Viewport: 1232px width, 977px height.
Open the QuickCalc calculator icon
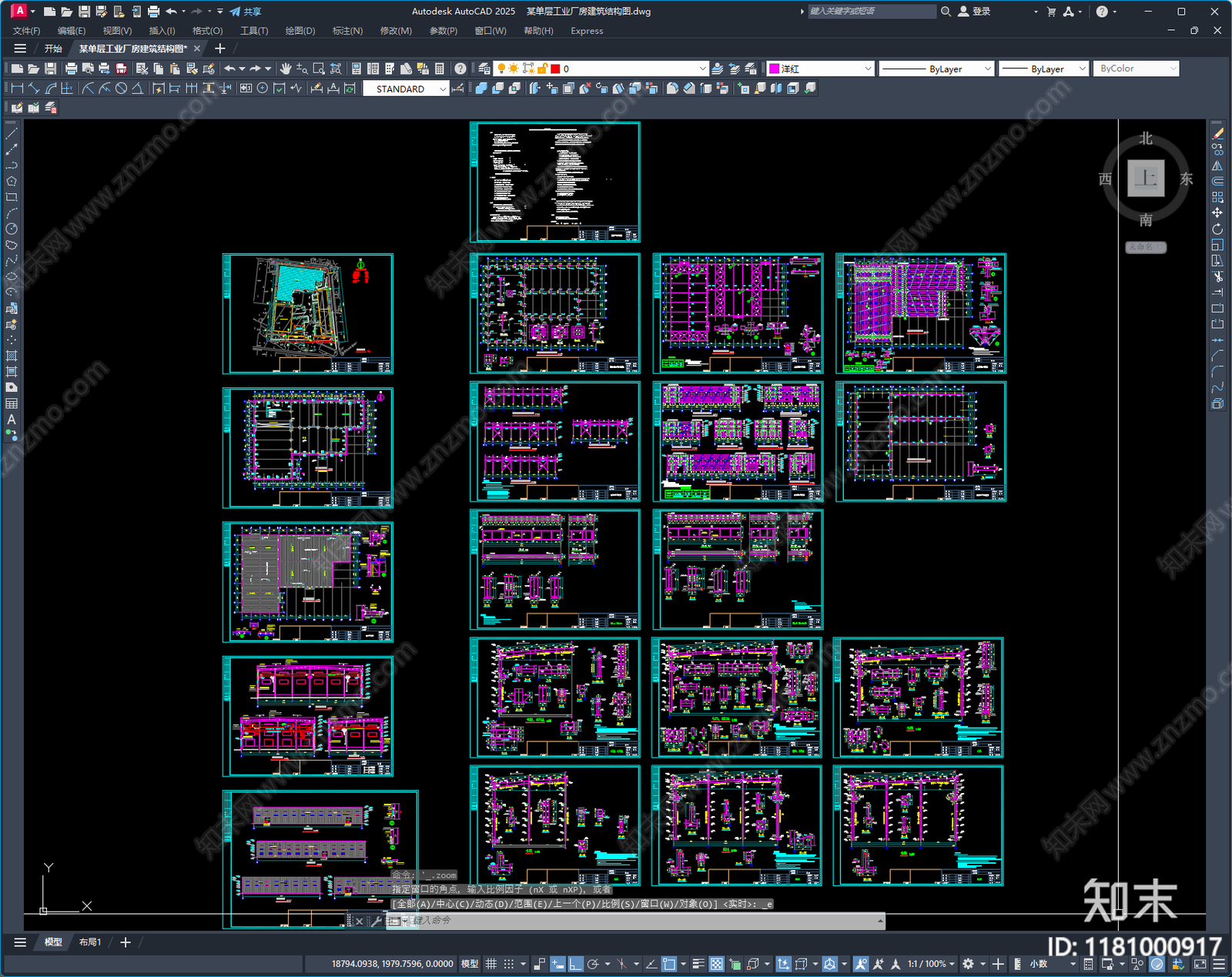pyautogui.click(x=440, y=69)
